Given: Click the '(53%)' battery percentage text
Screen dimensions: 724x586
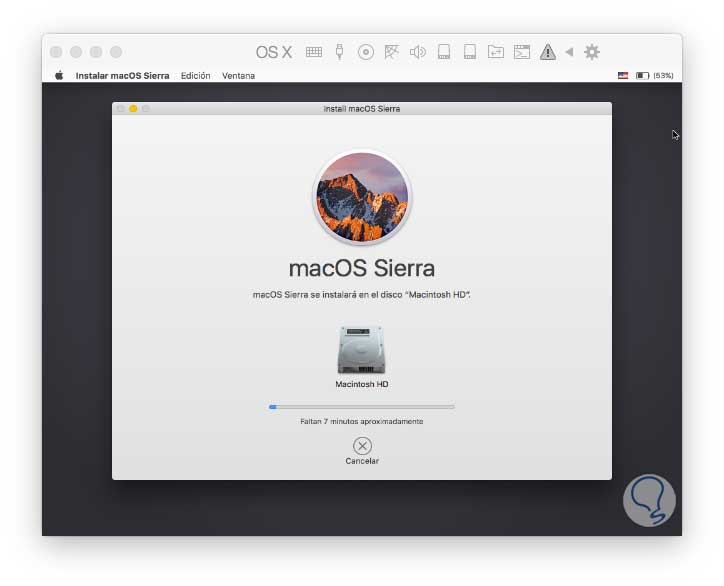Looking at the screenshot, I should click(663, 75).
